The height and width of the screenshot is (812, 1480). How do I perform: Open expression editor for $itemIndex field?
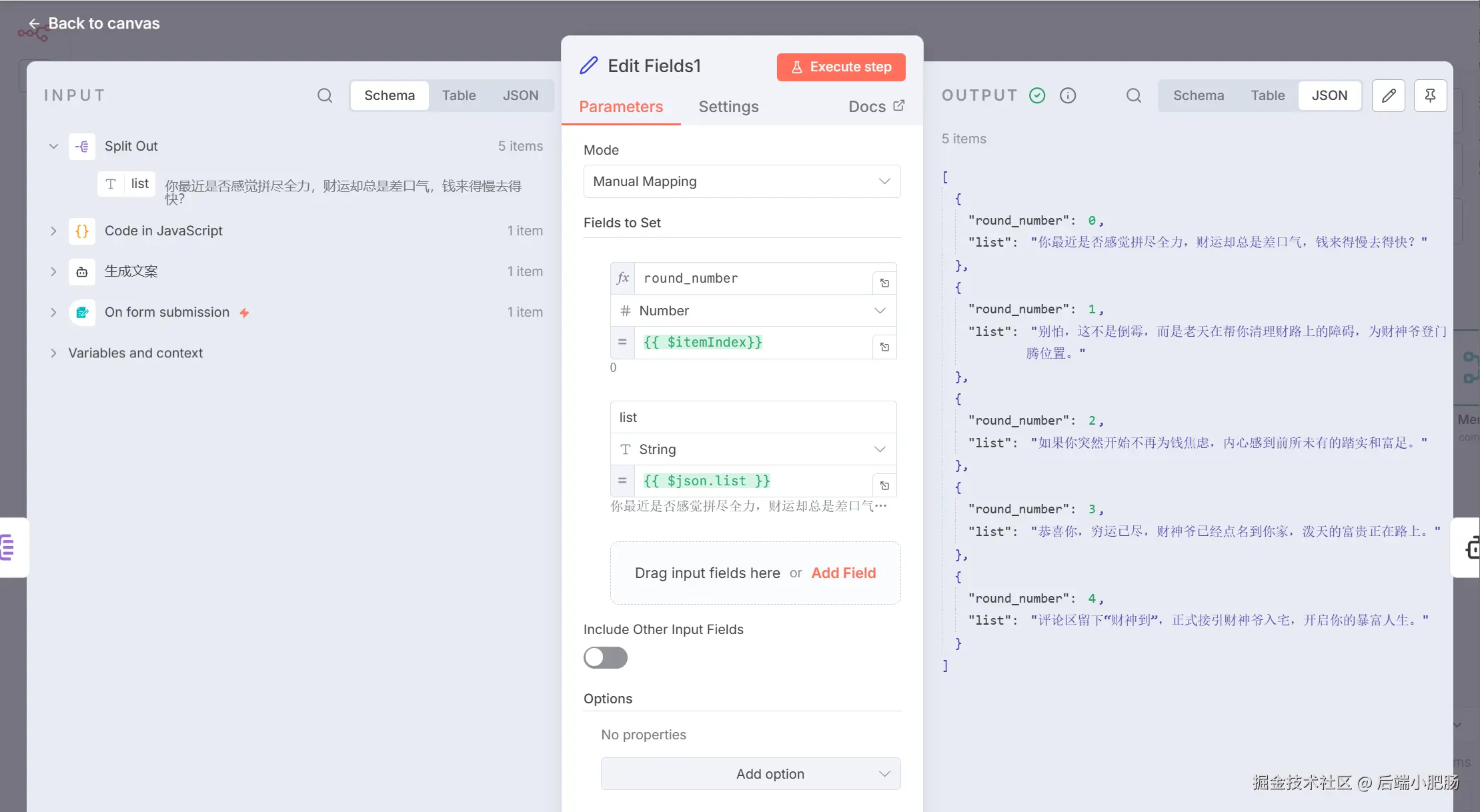click(884, 347)
